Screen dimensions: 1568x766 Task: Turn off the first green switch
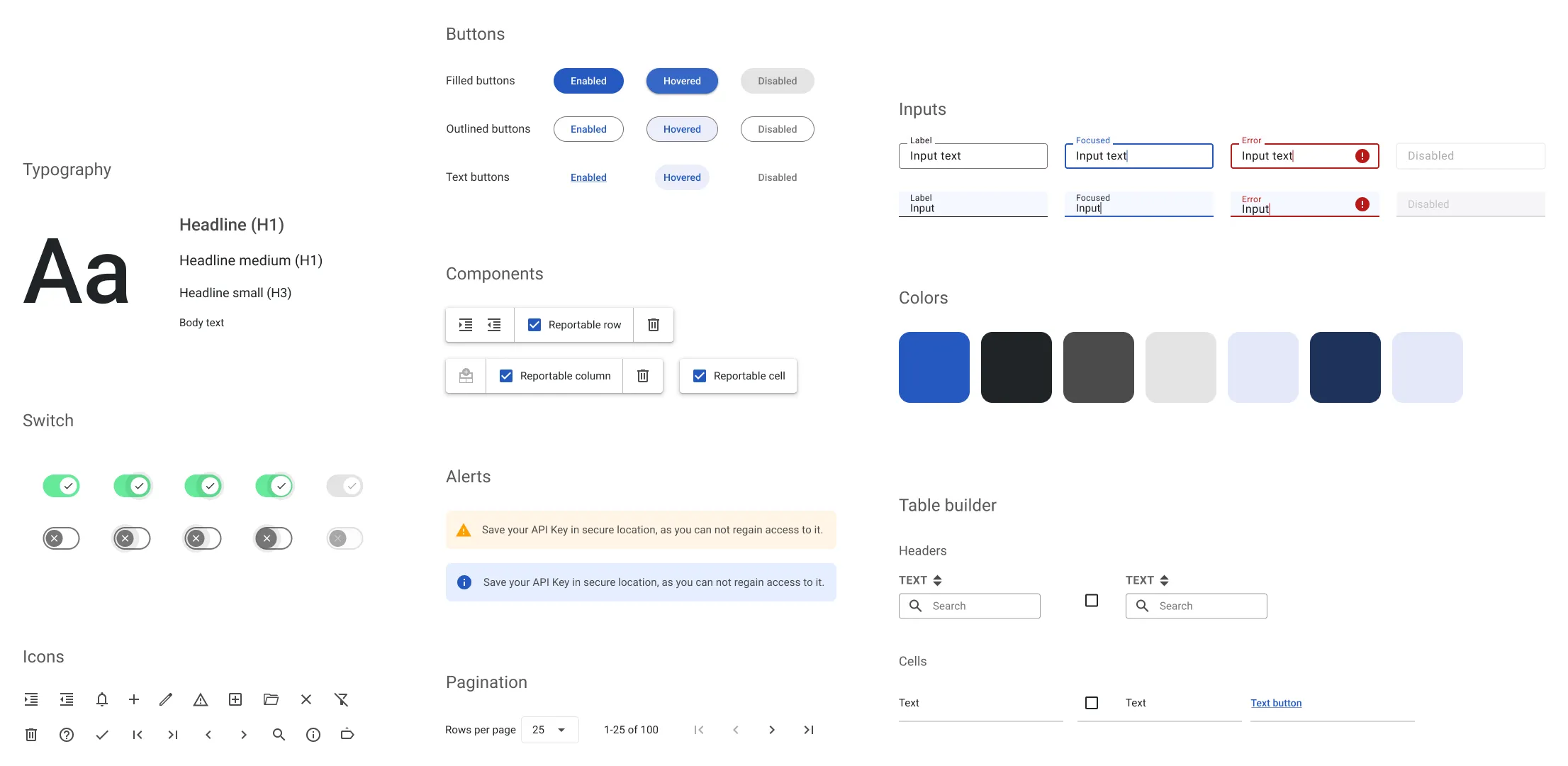[x=62, y=486]
